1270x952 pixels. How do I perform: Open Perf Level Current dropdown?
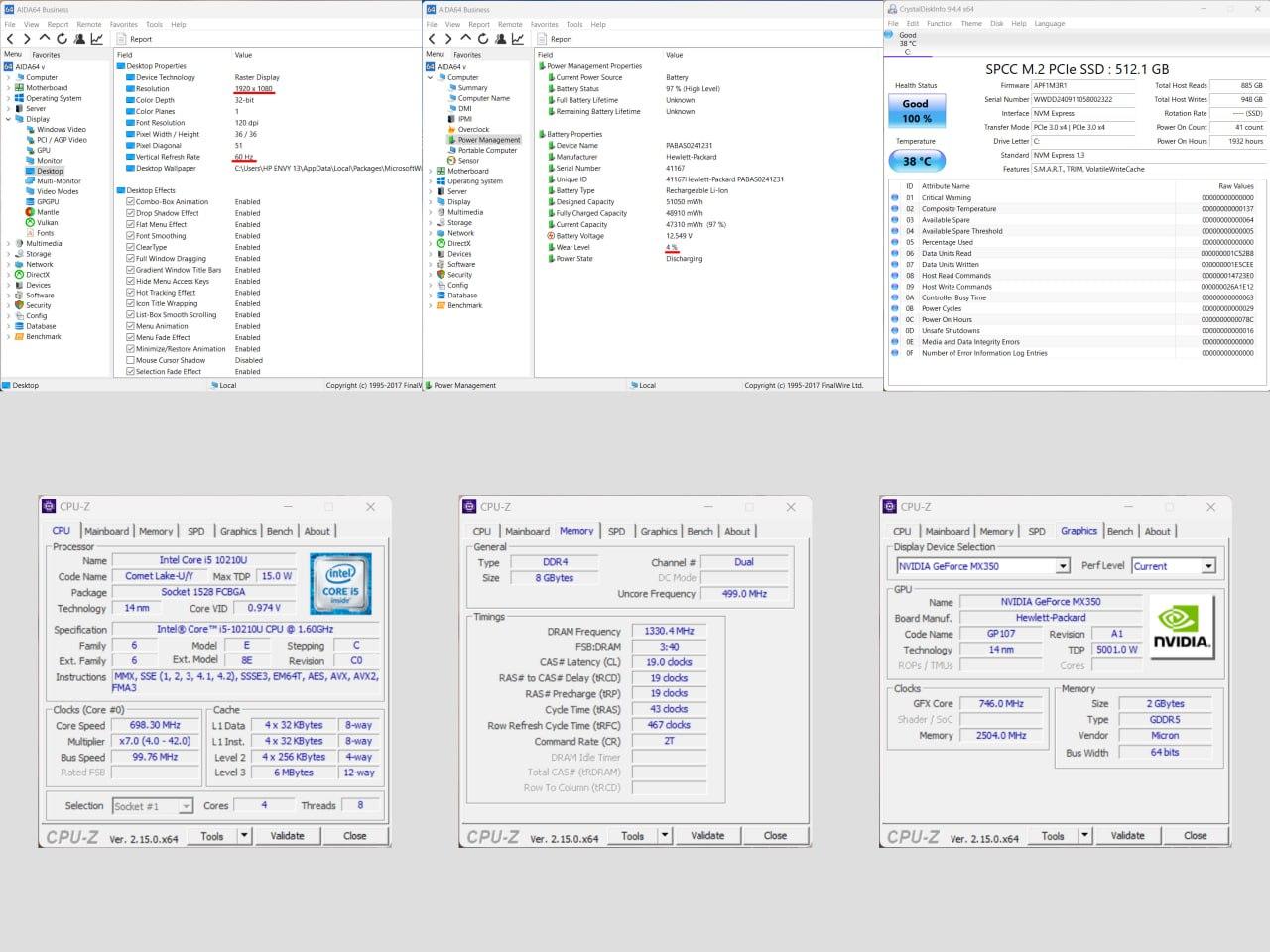1208,566
